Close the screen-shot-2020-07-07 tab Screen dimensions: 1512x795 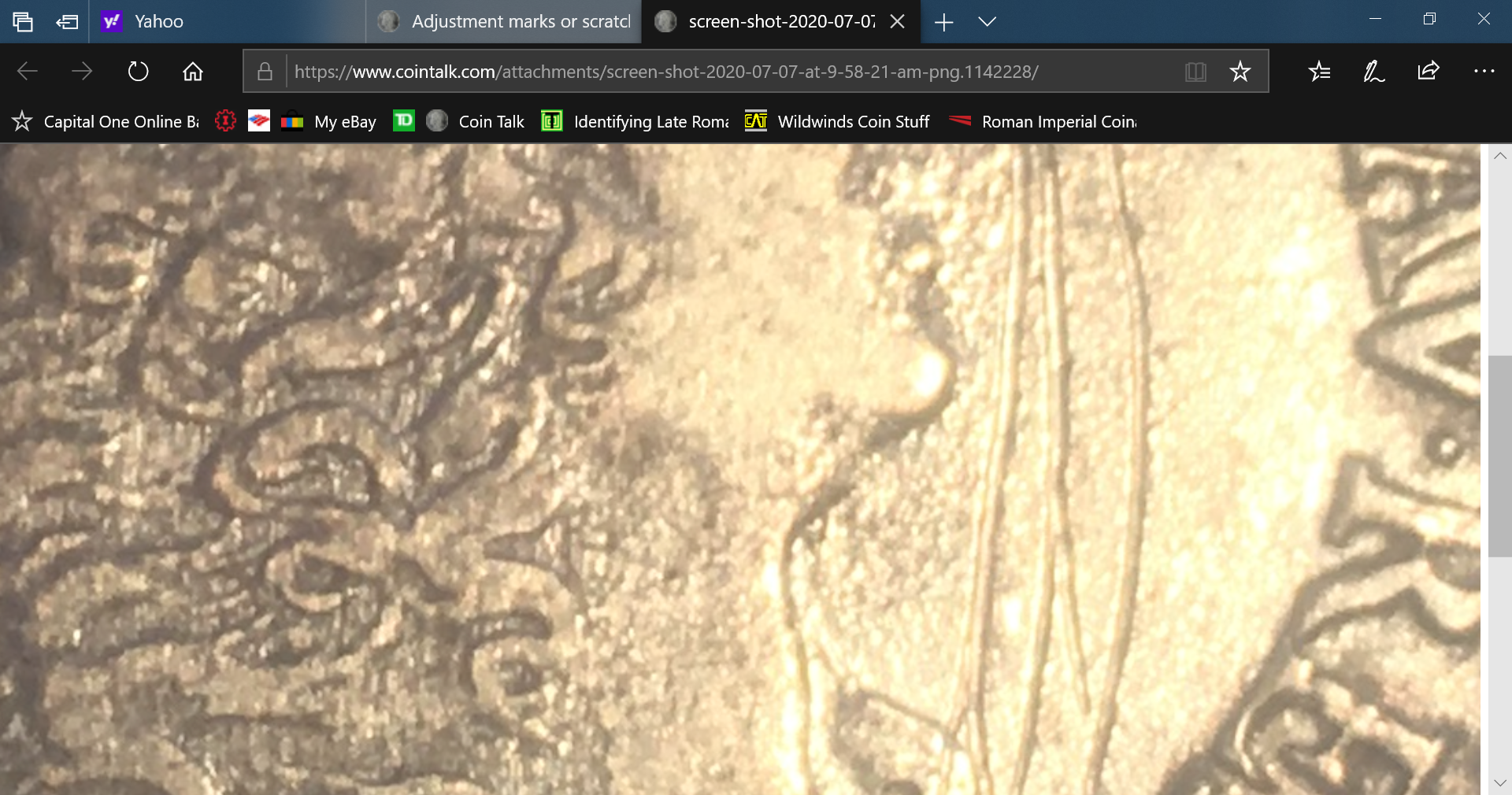point(897,22)
